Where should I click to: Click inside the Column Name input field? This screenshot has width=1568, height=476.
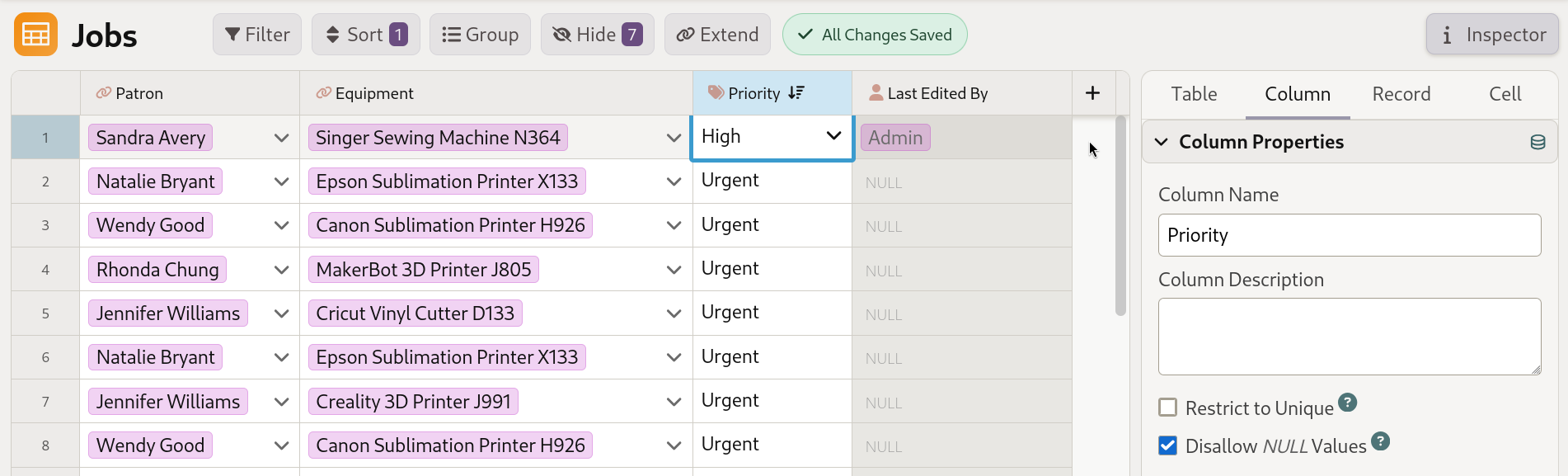(x=1349, y=235)
